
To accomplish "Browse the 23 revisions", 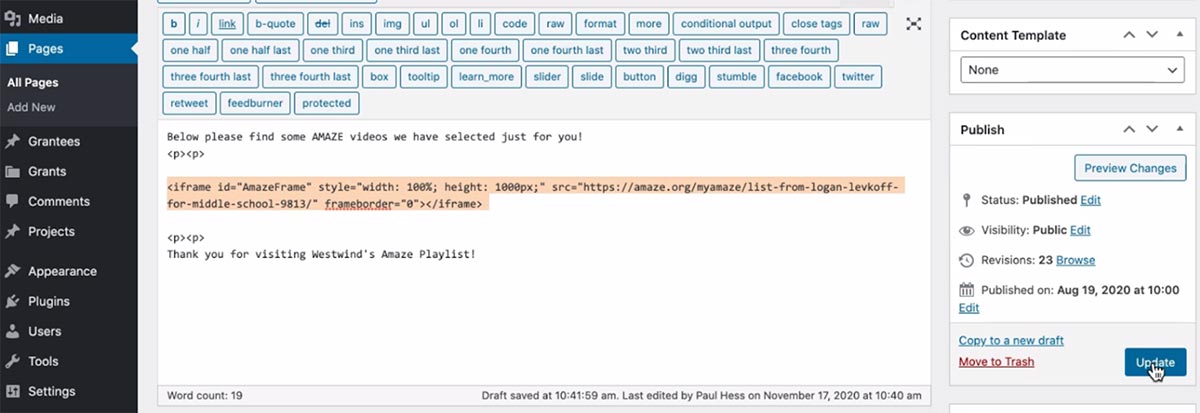I will click(x=1075, y=260).
